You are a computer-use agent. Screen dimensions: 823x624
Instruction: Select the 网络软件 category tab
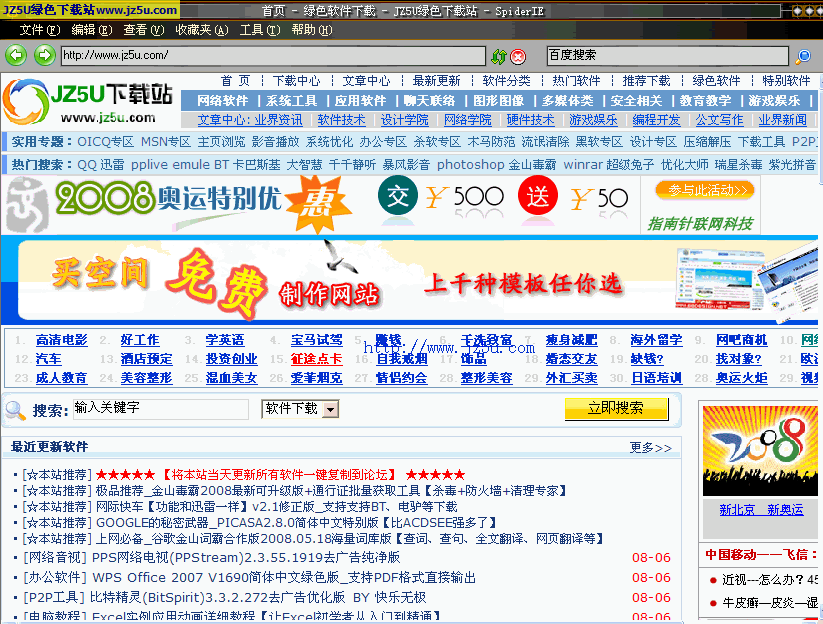click(x=223, y=101)
